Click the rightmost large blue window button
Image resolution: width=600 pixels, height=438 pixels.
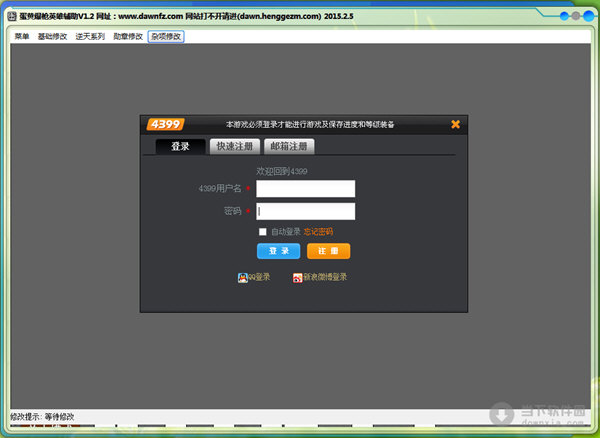(589, 16)
